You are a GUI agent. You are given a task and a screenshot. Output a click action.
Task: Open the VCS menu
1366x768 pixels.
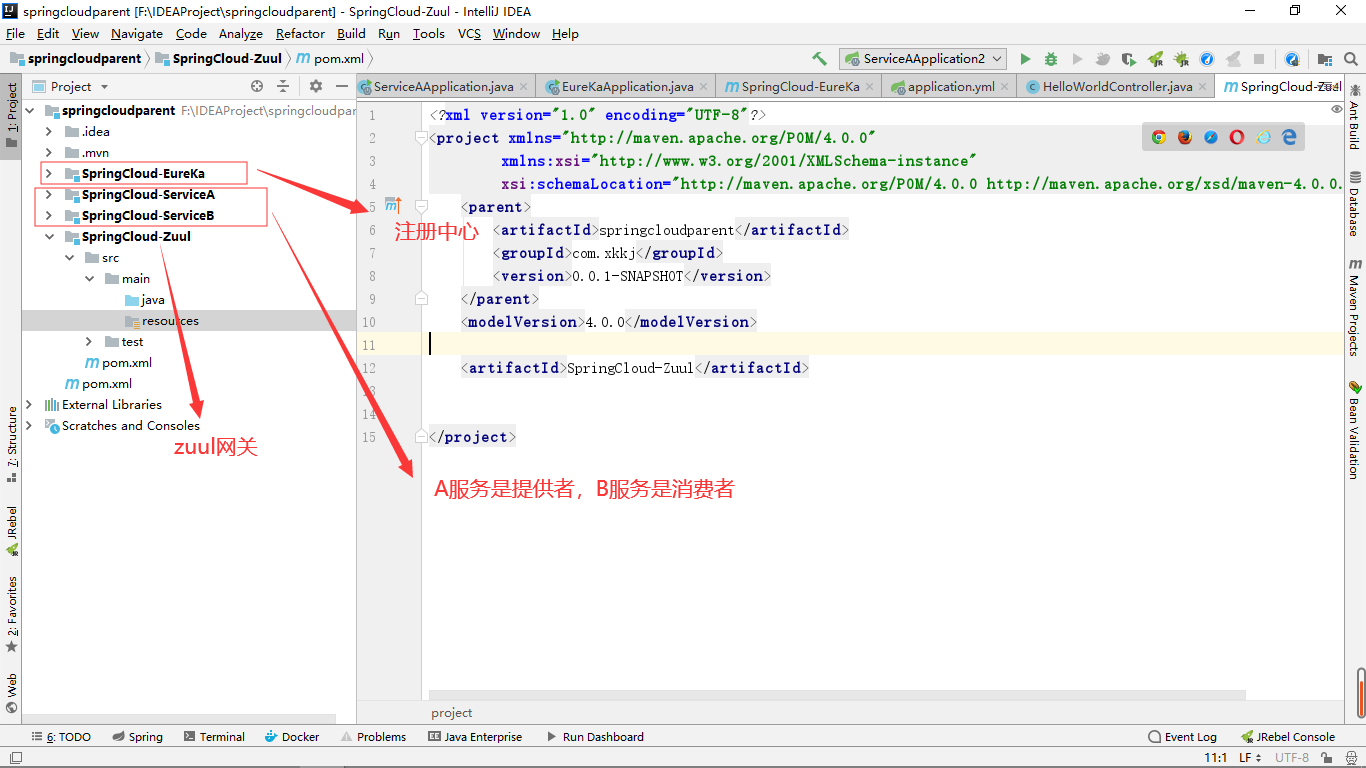[469, 33]
